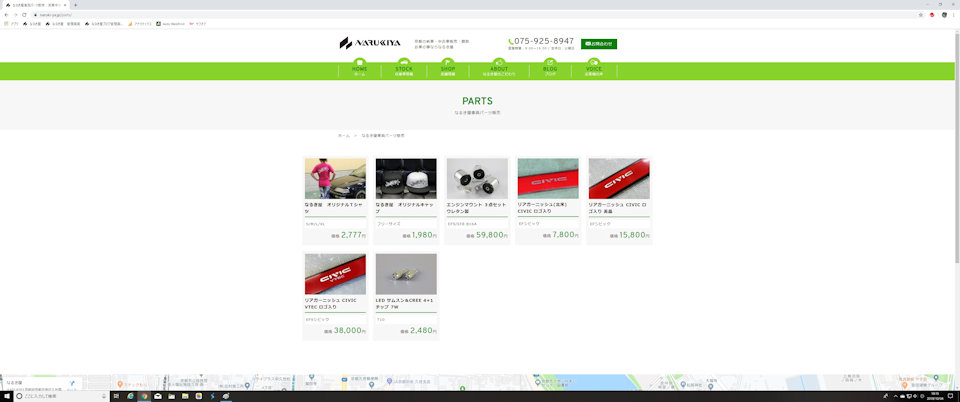Open the LED chip bulb product image

click(x=406, y=274)
